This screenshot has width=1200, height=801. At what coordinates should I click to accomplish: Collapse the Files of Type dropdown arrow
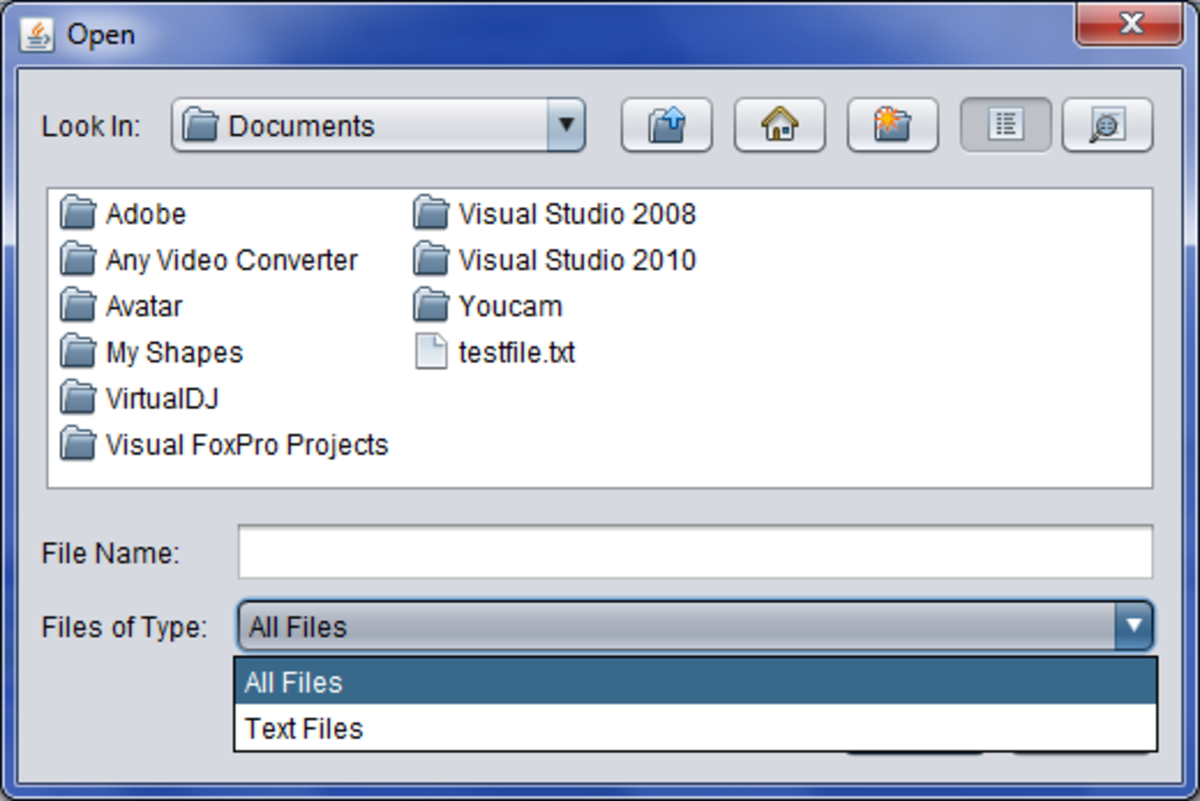tap(1133, 627)
